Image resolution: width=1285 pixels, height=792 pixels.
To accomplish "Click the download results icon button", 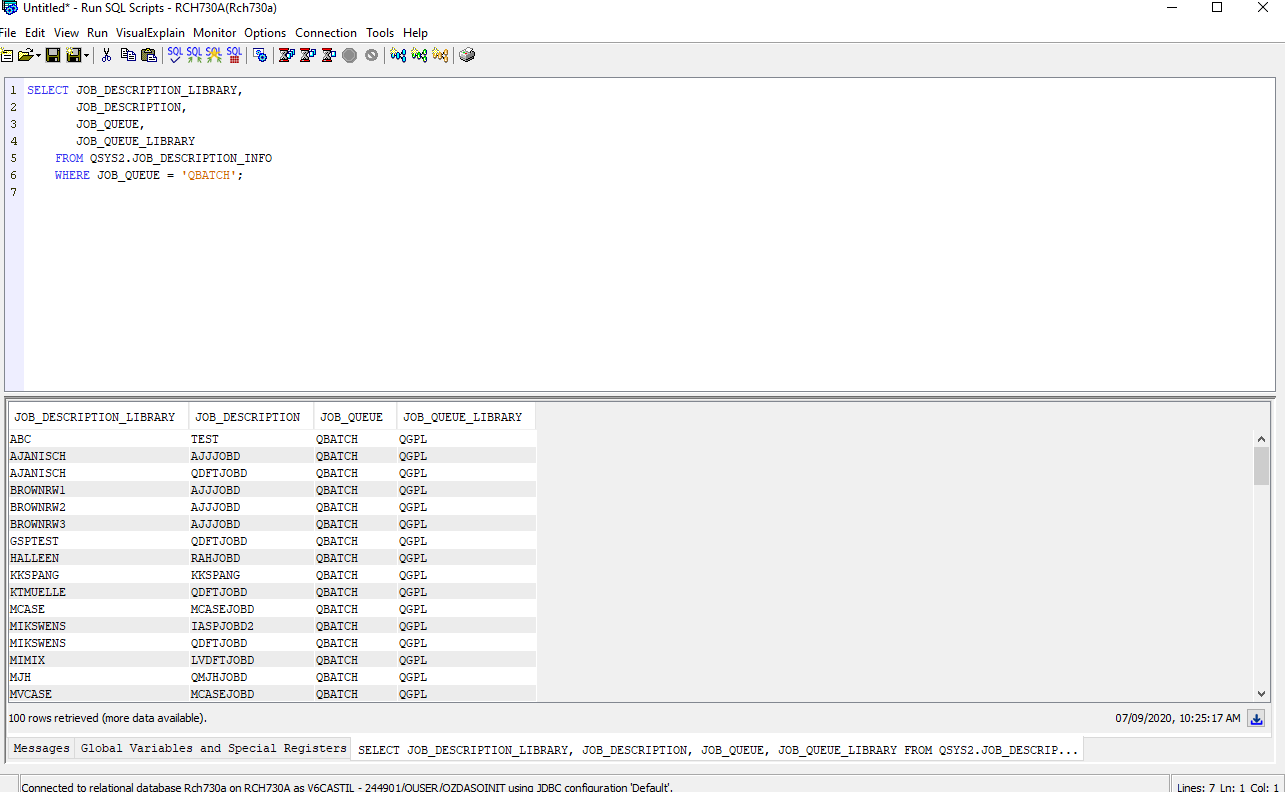I will pos(1257,718).
